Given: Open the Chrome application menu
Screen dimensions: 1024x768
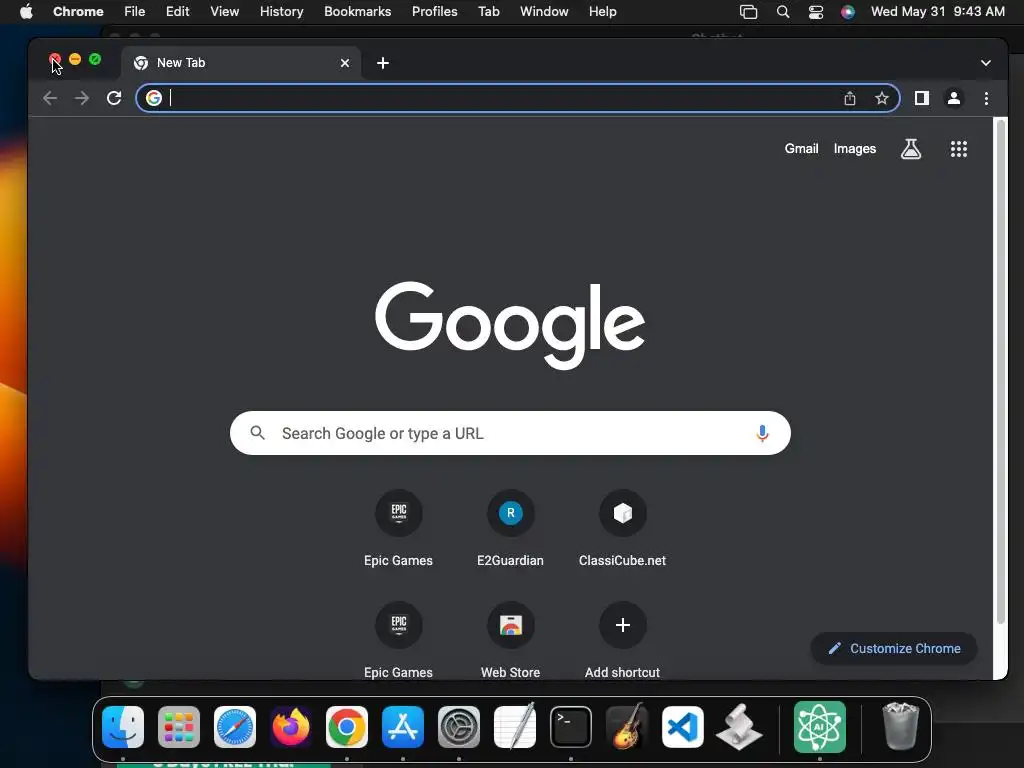Looking at the screenshot, I should coord(78,12).
